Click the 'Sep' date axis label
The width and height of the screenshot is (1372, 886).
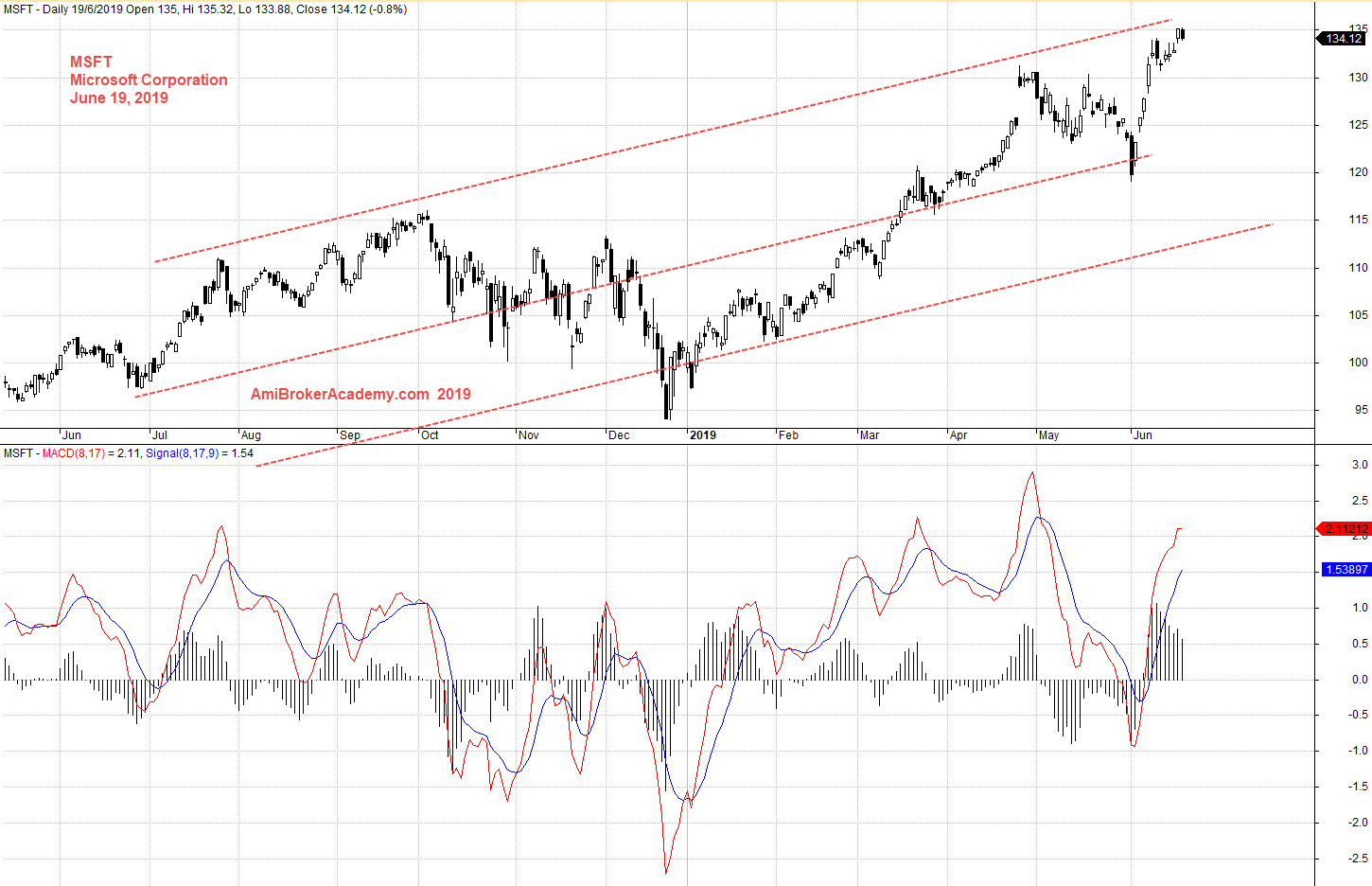(x=350, y=435)
